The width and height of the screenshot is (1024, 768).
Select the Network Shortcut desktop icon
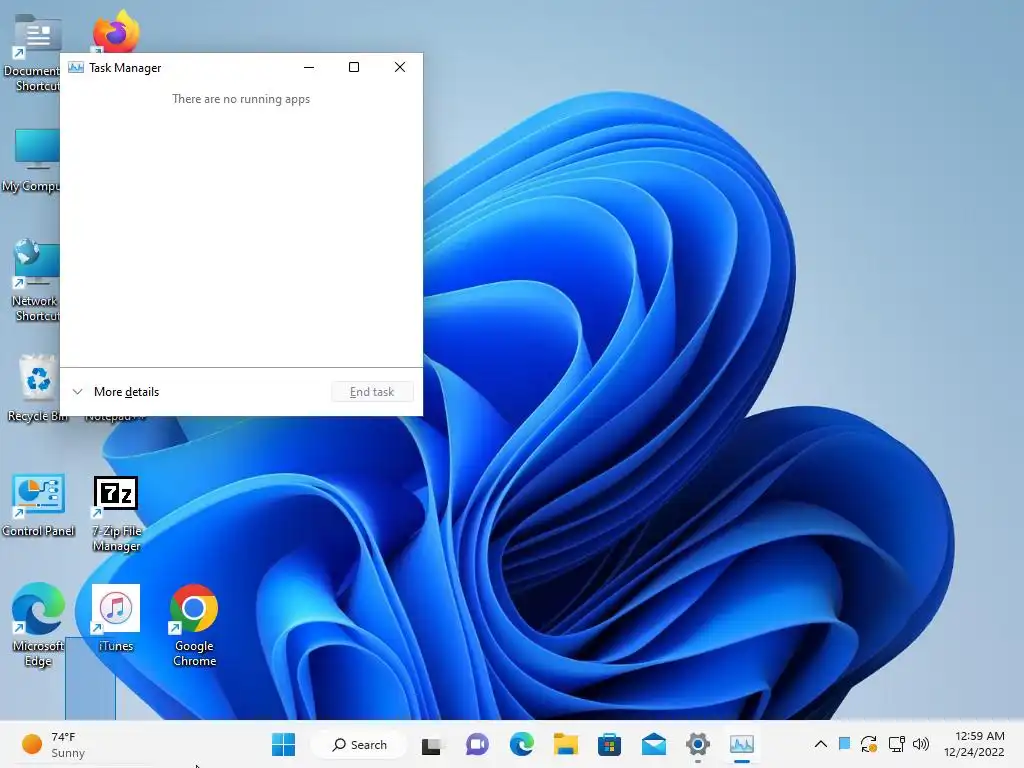(x=34, y=281)
